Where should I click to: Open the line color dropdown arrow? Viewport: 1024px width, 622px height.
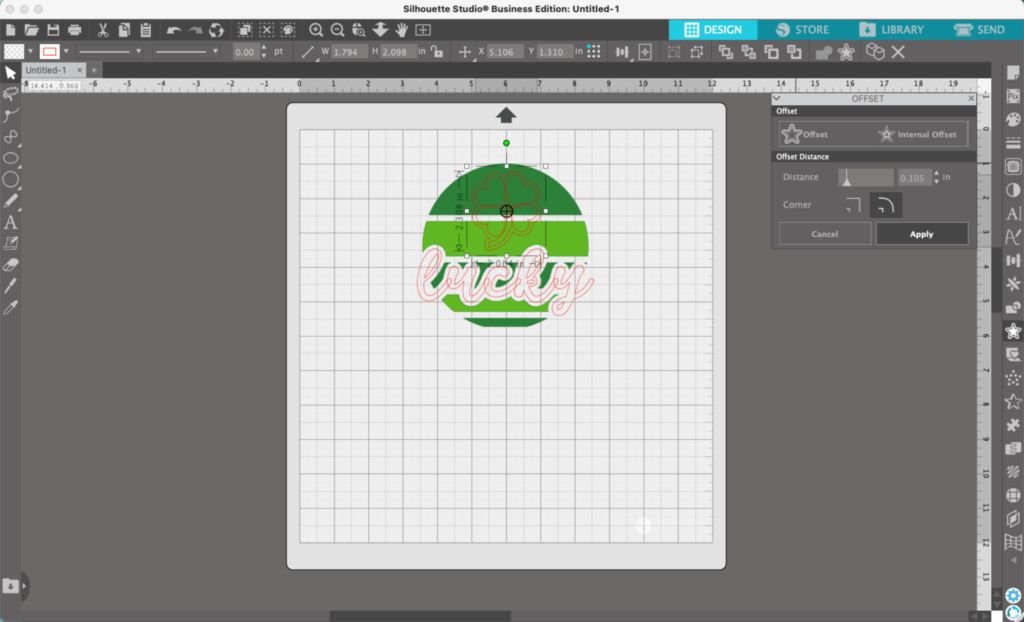(x=66, y=52)
